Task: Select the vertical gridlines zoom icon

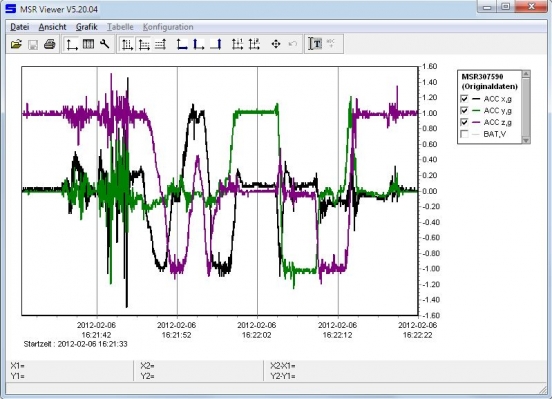Action: [x=127, y=44]
